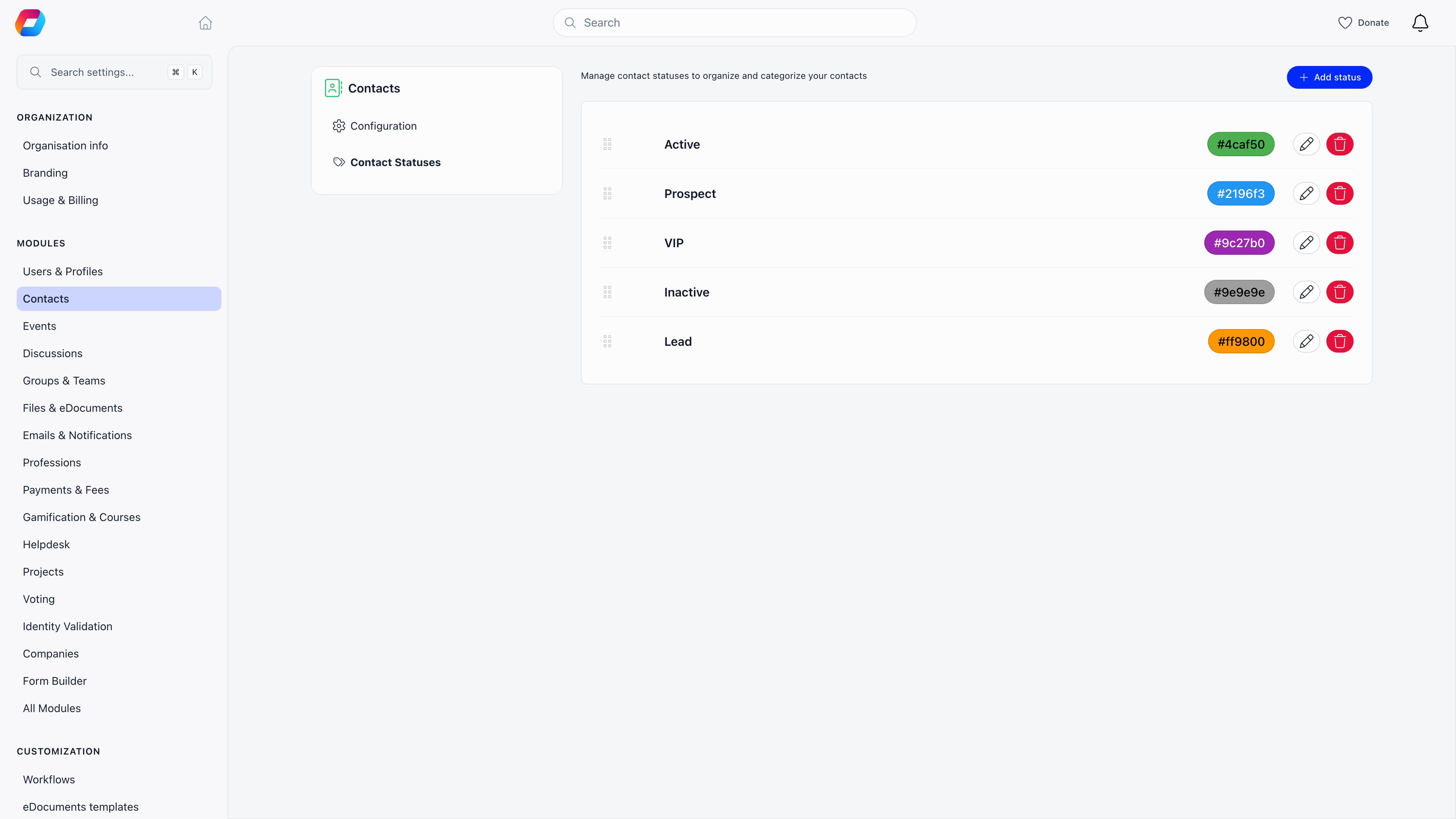Focus the Search settings field
This screenshot has width=1456, height=819.
114,72
